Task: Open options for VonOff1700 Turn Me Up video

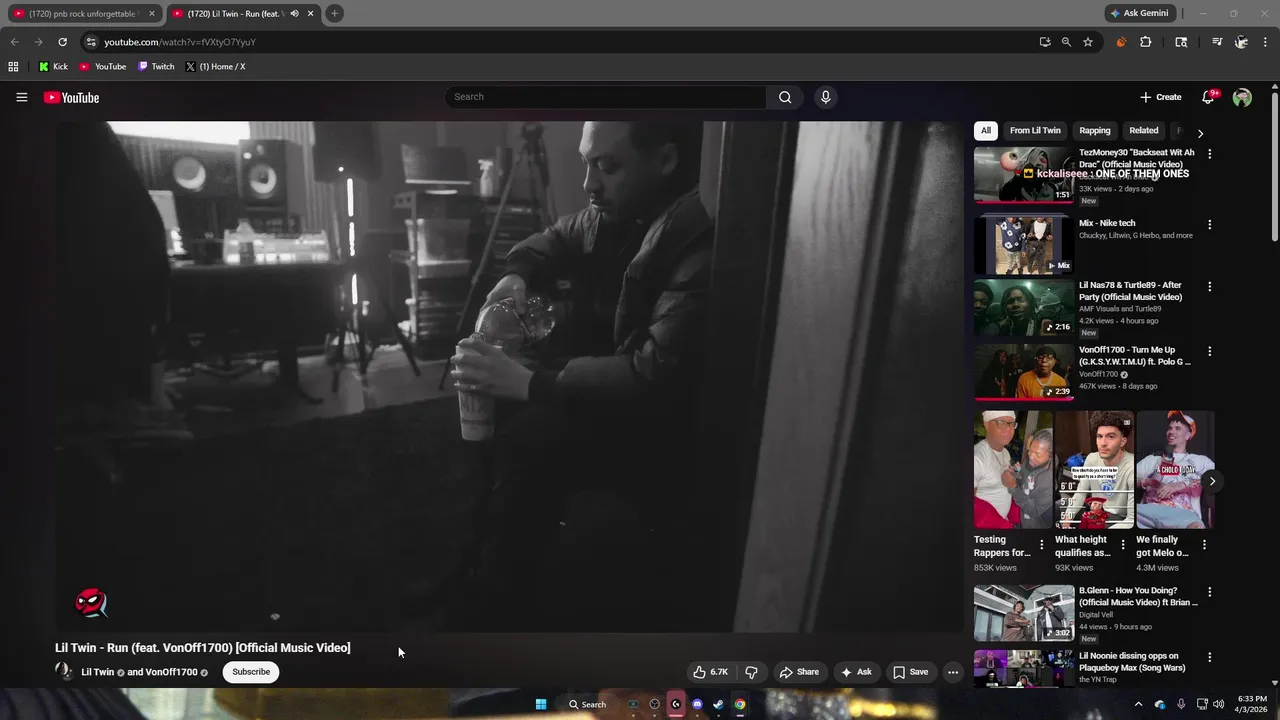Action: pyautogui.click(x=1209, y=352)
